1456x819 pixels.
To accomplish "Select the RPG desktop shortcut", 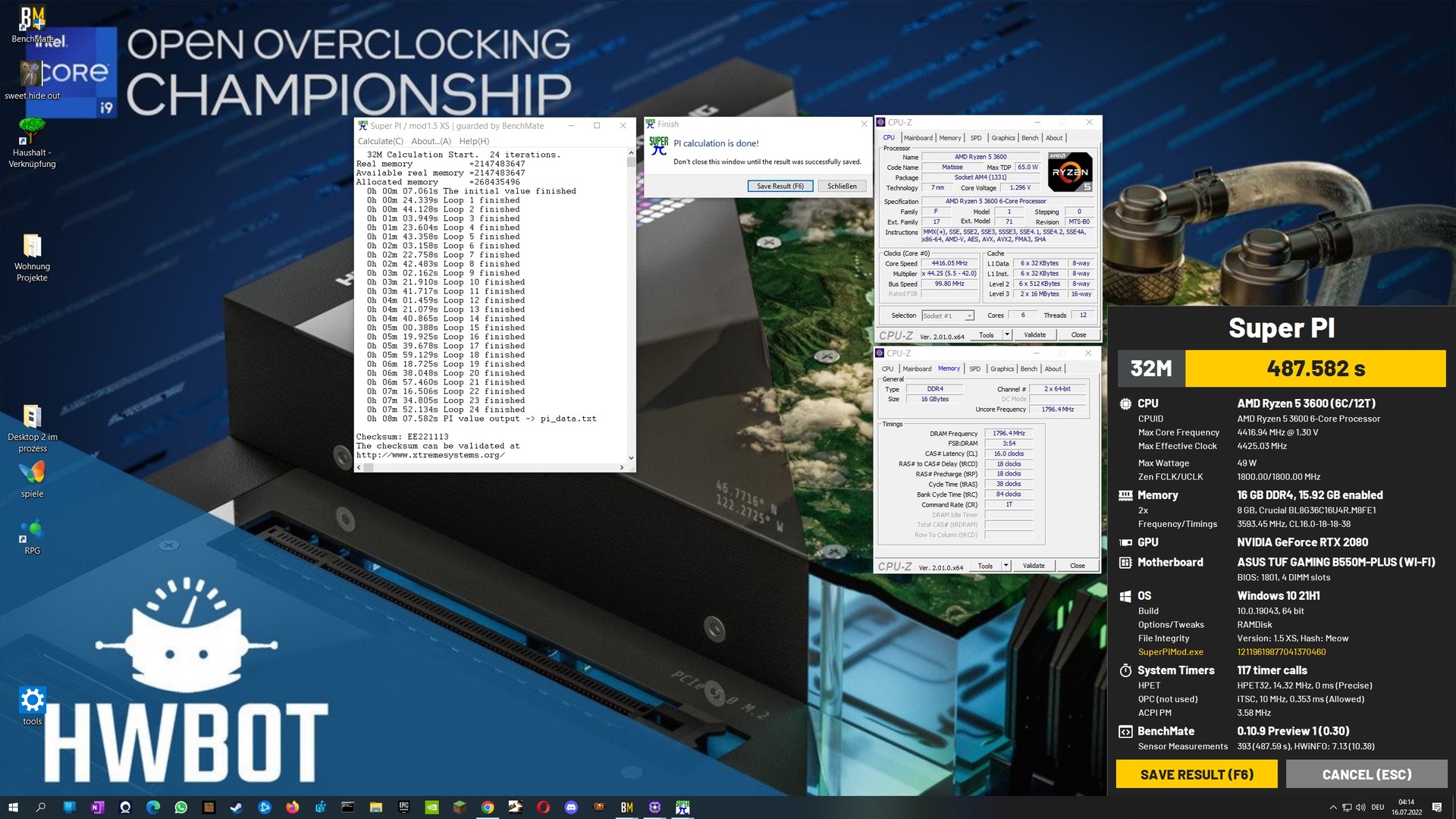I will [x=32, y=537].
